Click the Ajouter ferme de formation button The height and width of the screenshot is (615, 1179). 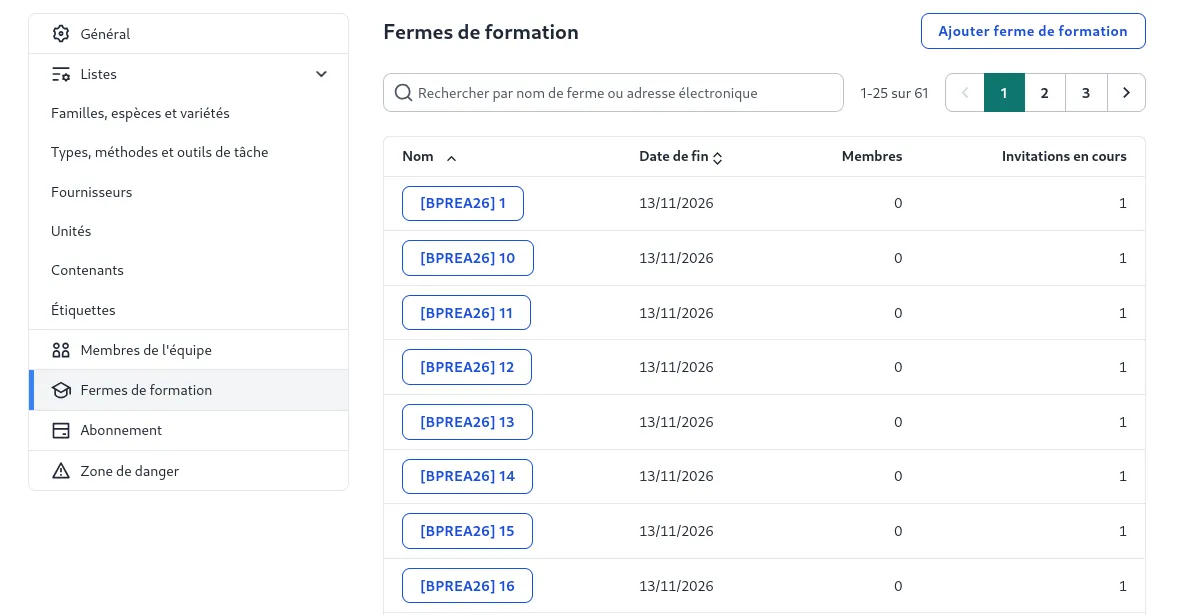pos(1033,31)
